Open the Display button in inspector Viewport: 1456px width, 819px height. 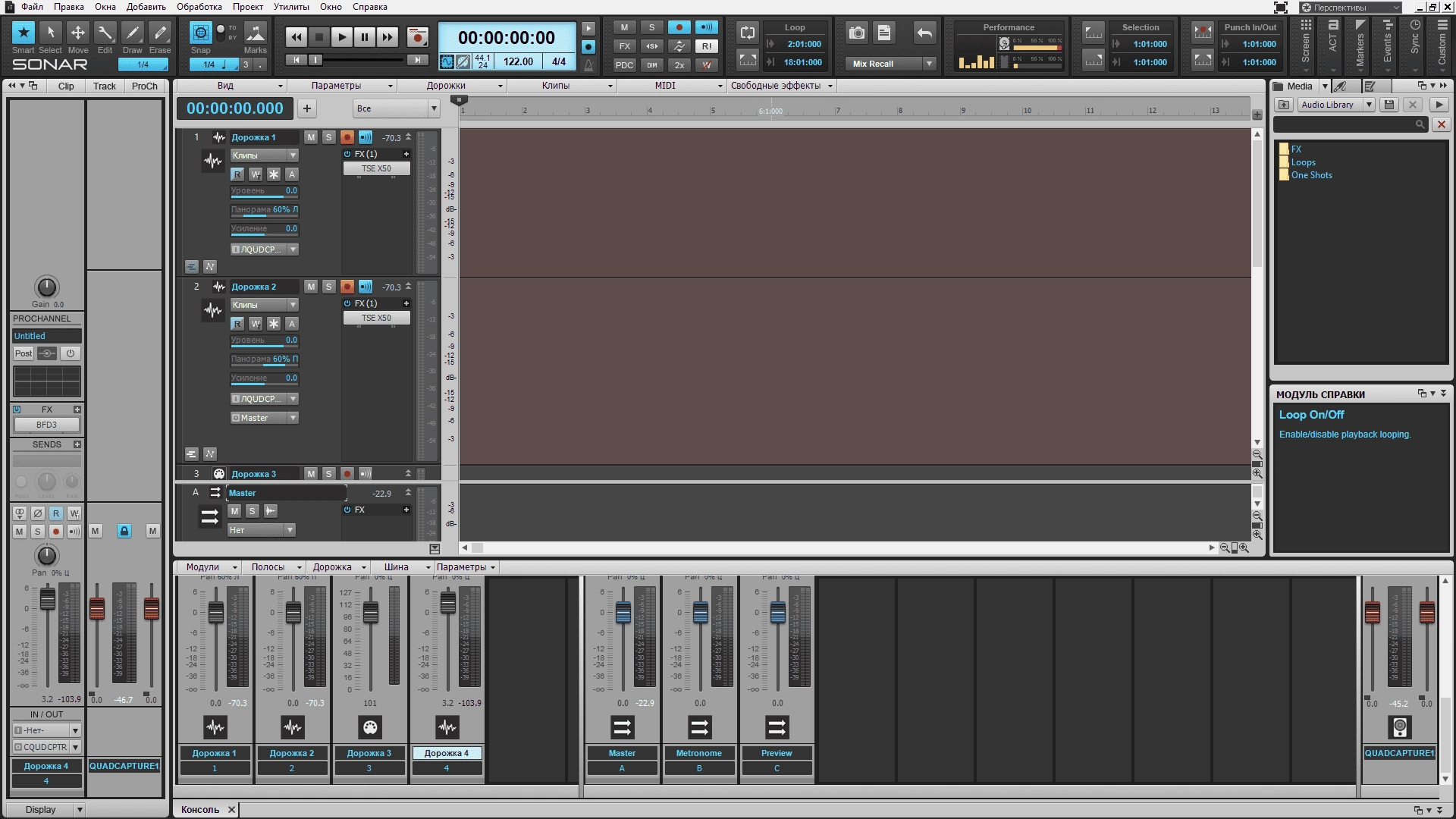(47, 809)
